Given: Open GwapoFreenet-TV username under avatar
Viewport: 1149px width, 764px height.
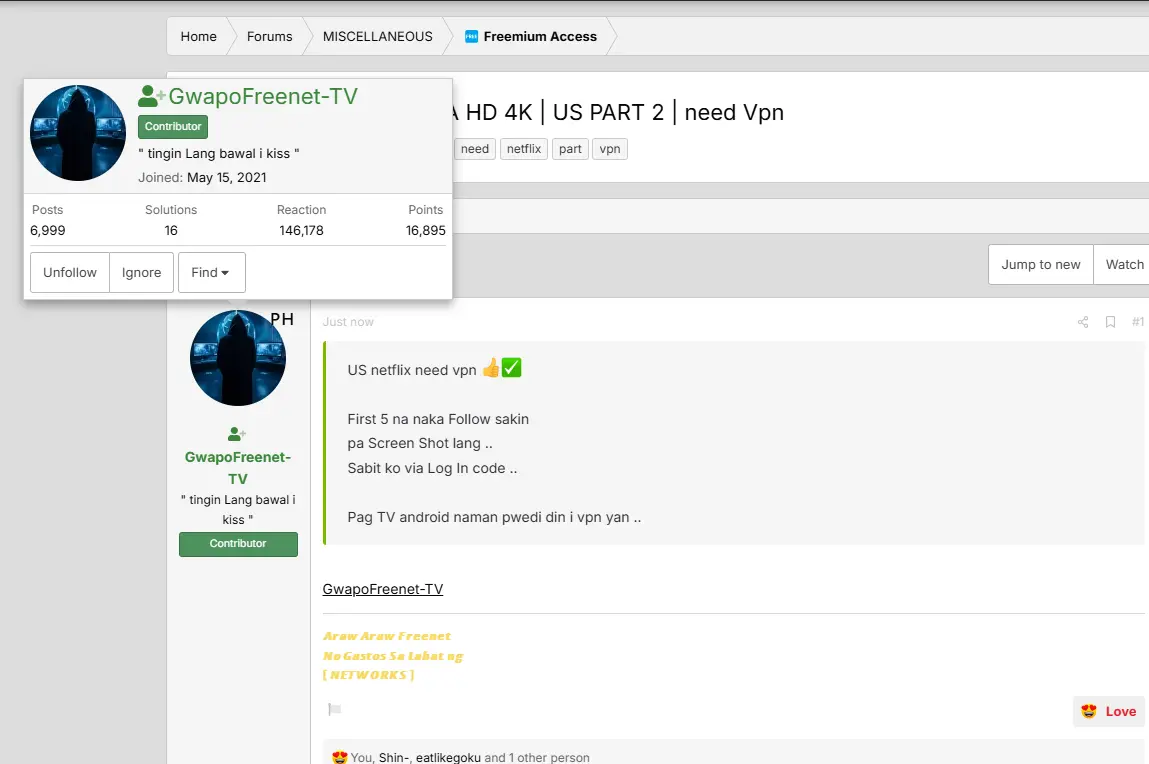Looking at the screenshot, I should click(238, 467).
